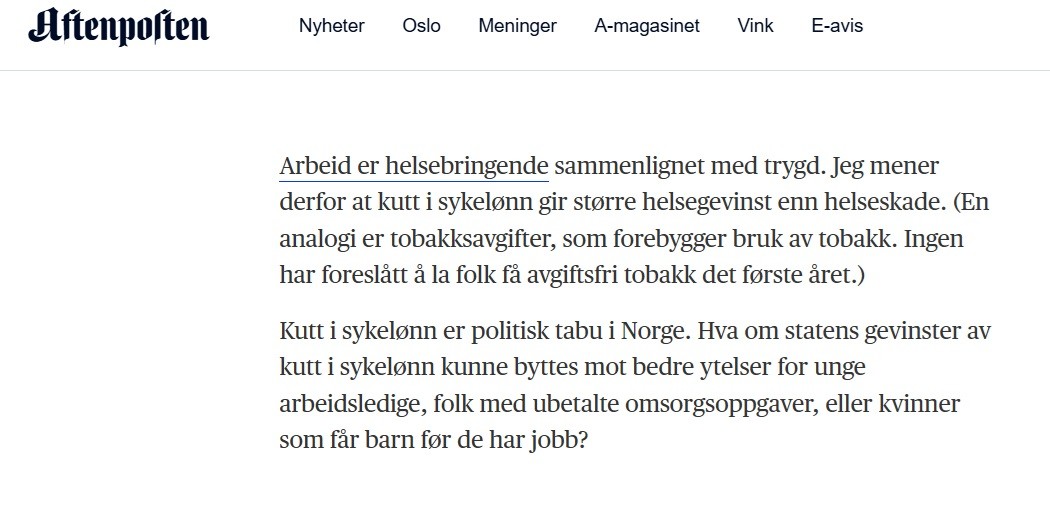Click the word 'arbeidsledige' in the article

[x=353, y=405]
